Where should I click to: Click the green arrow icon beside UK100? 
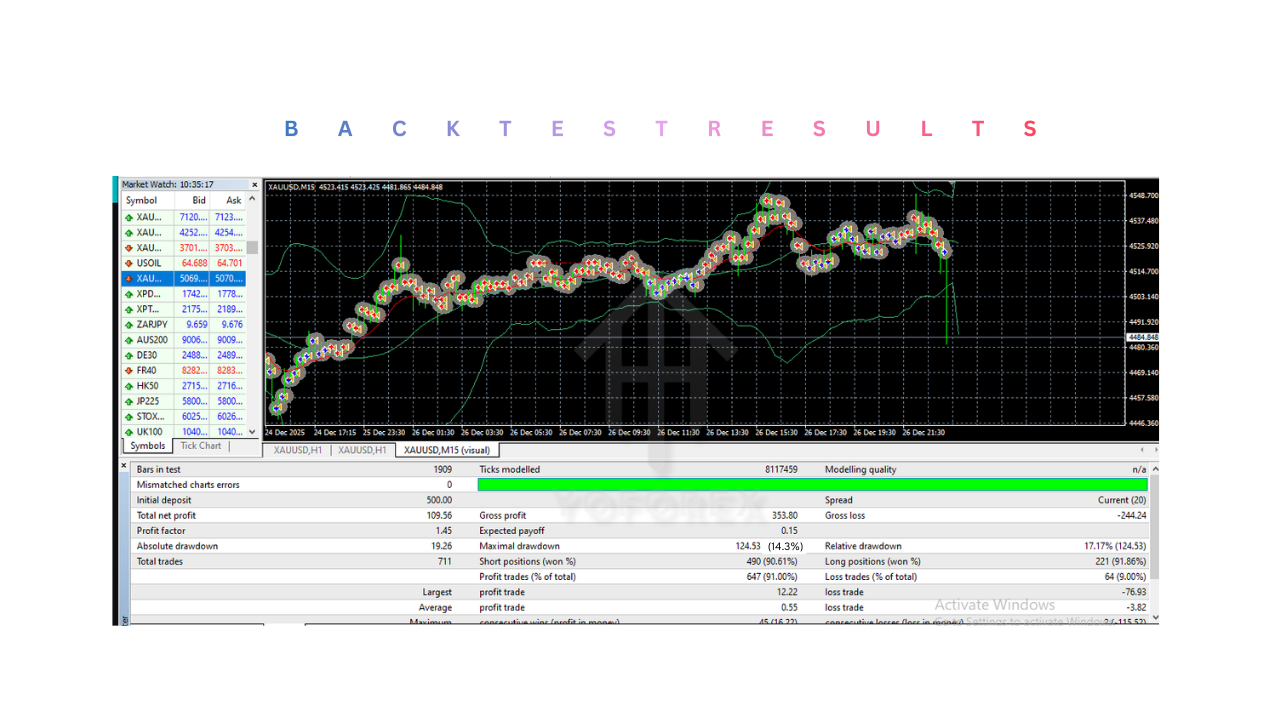[x=129, y=432]
